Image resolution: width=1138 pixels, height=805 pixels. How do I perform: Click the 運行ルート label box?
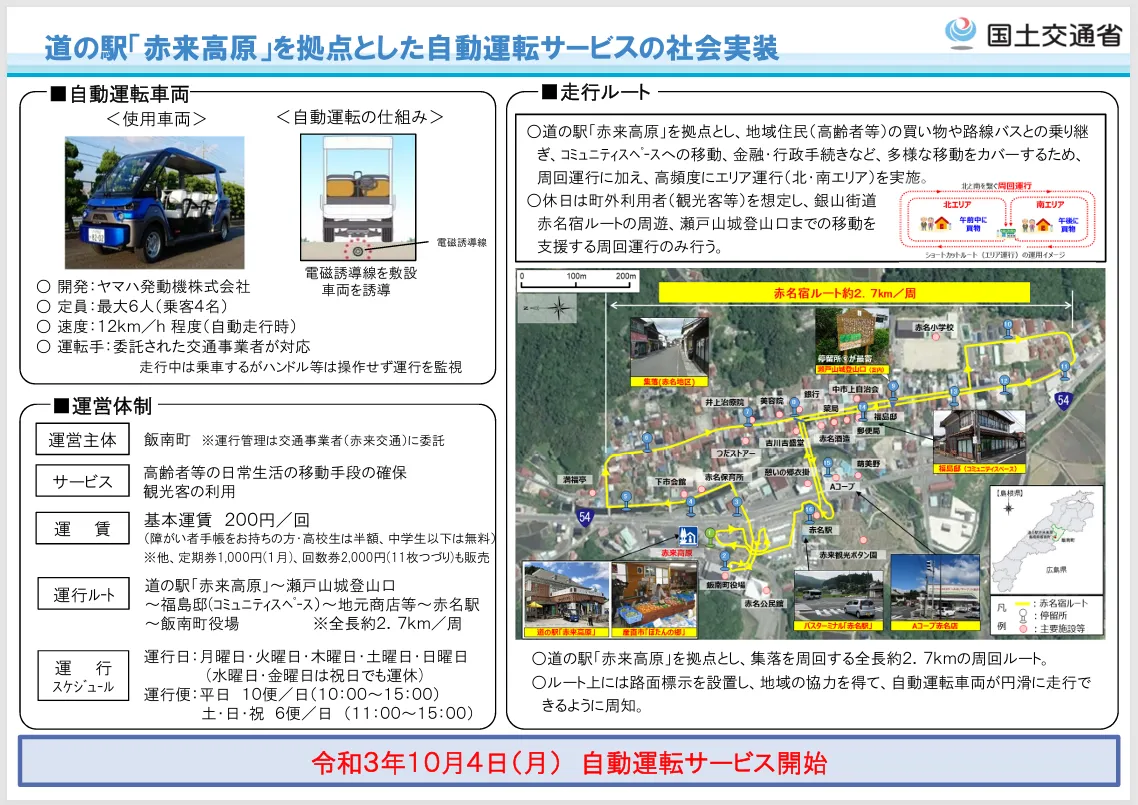point(83,594)
